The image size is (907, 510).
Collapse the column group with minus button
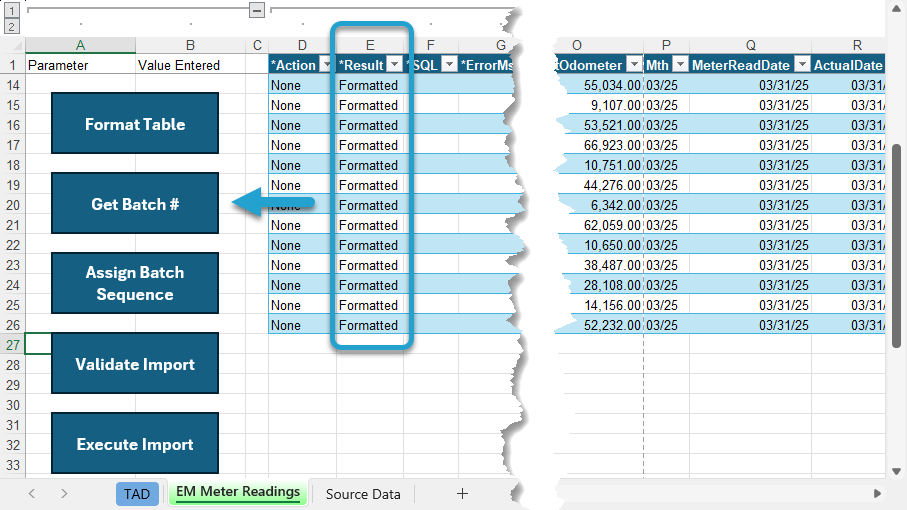point(257,10)
